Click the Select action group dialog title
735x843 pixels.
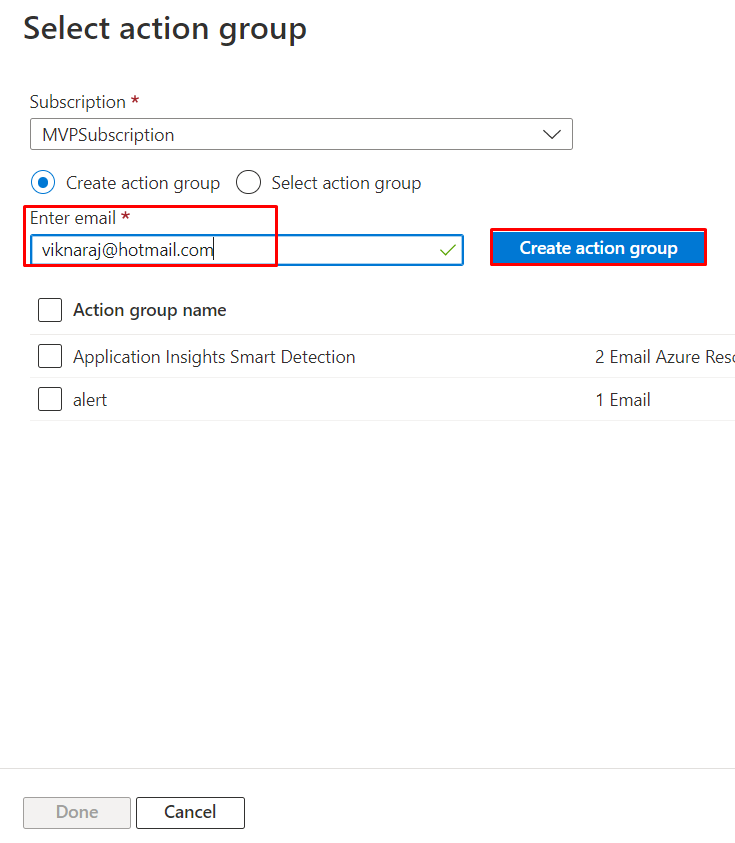click(x=164, y=28)
